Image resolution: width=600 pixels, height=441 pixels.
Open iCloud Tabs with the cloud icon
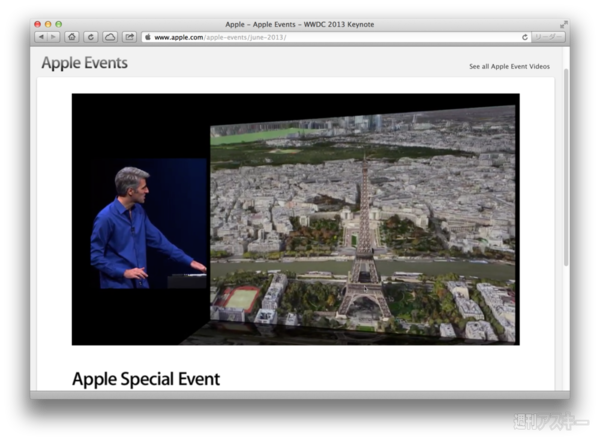click(x=110, y=37)
